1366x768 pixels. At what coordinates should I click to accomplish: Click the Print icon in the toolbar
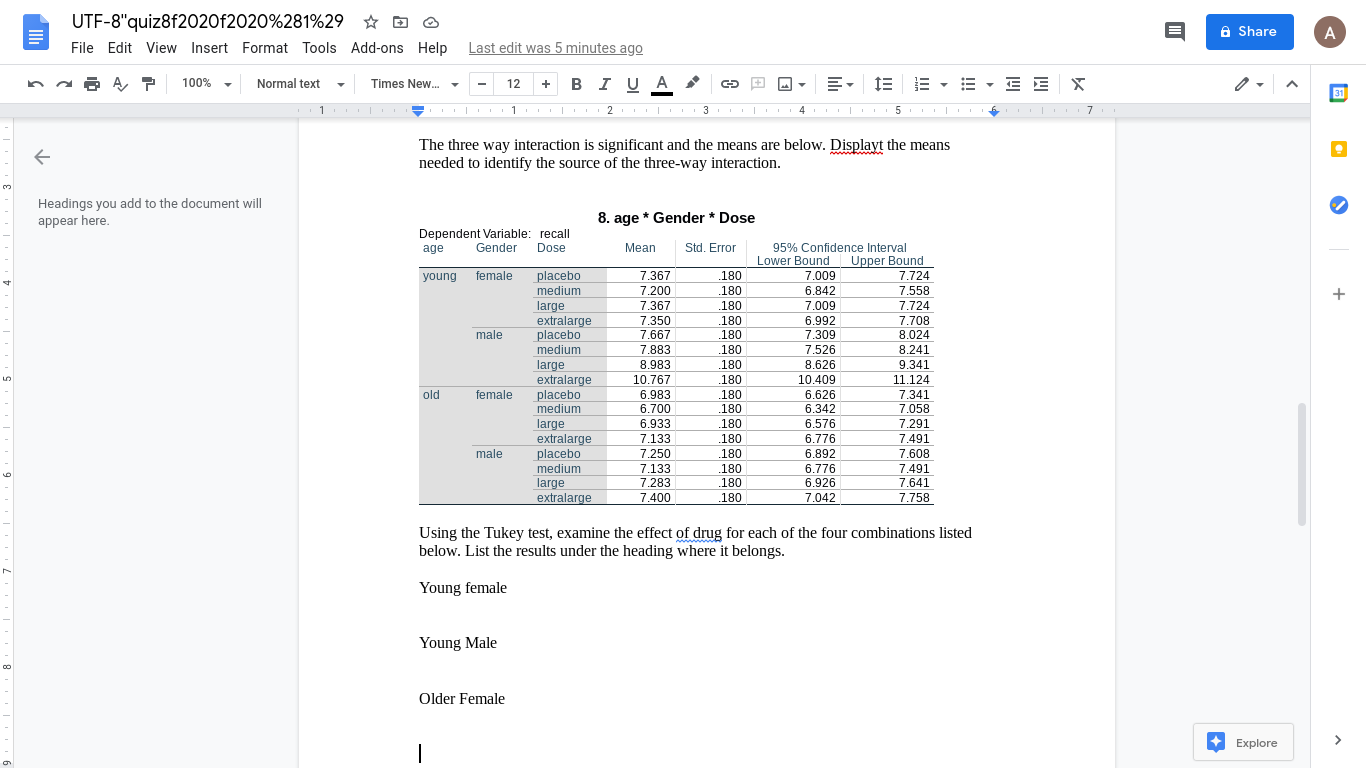pyautogui.click(x=91, y=84)
